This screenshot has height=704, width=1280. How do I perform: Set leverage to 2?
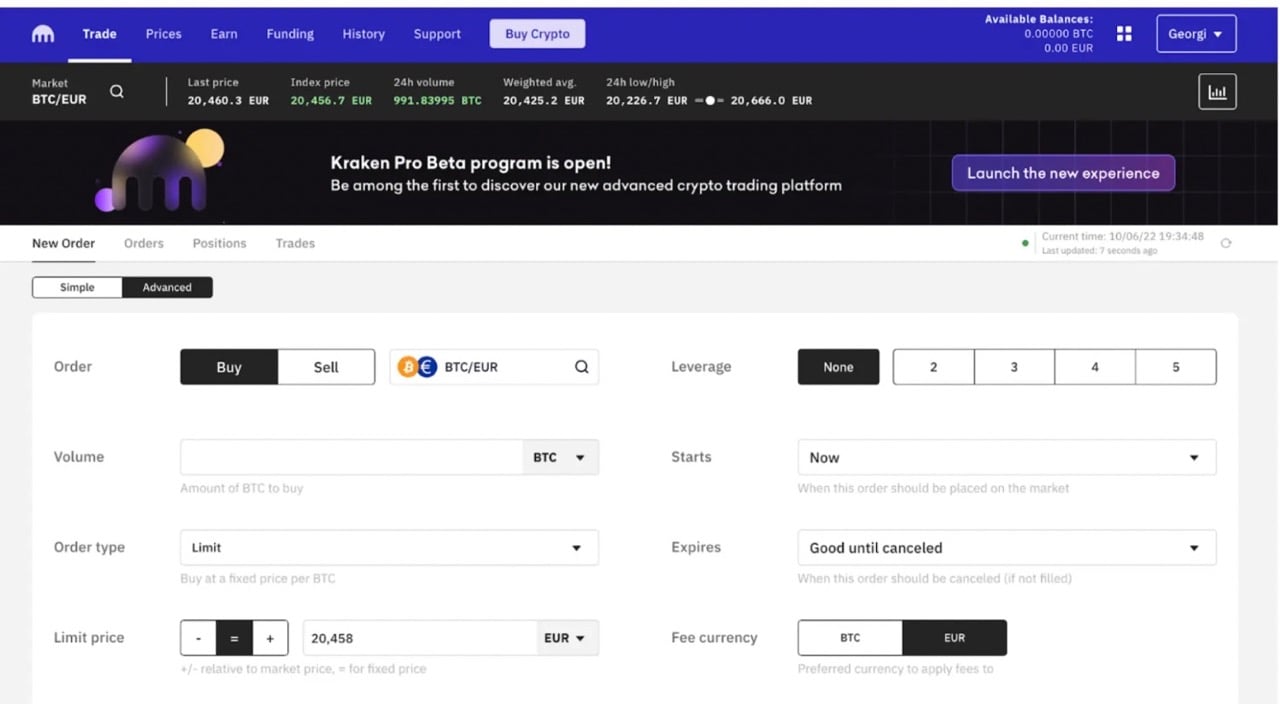pos(933,367)
